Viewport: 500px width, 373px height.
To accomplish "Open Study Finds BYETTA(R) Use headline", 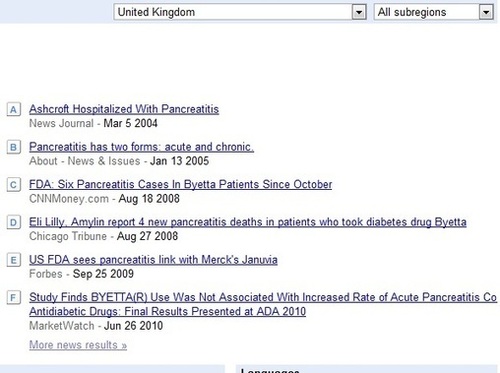I will click(263, 304).
